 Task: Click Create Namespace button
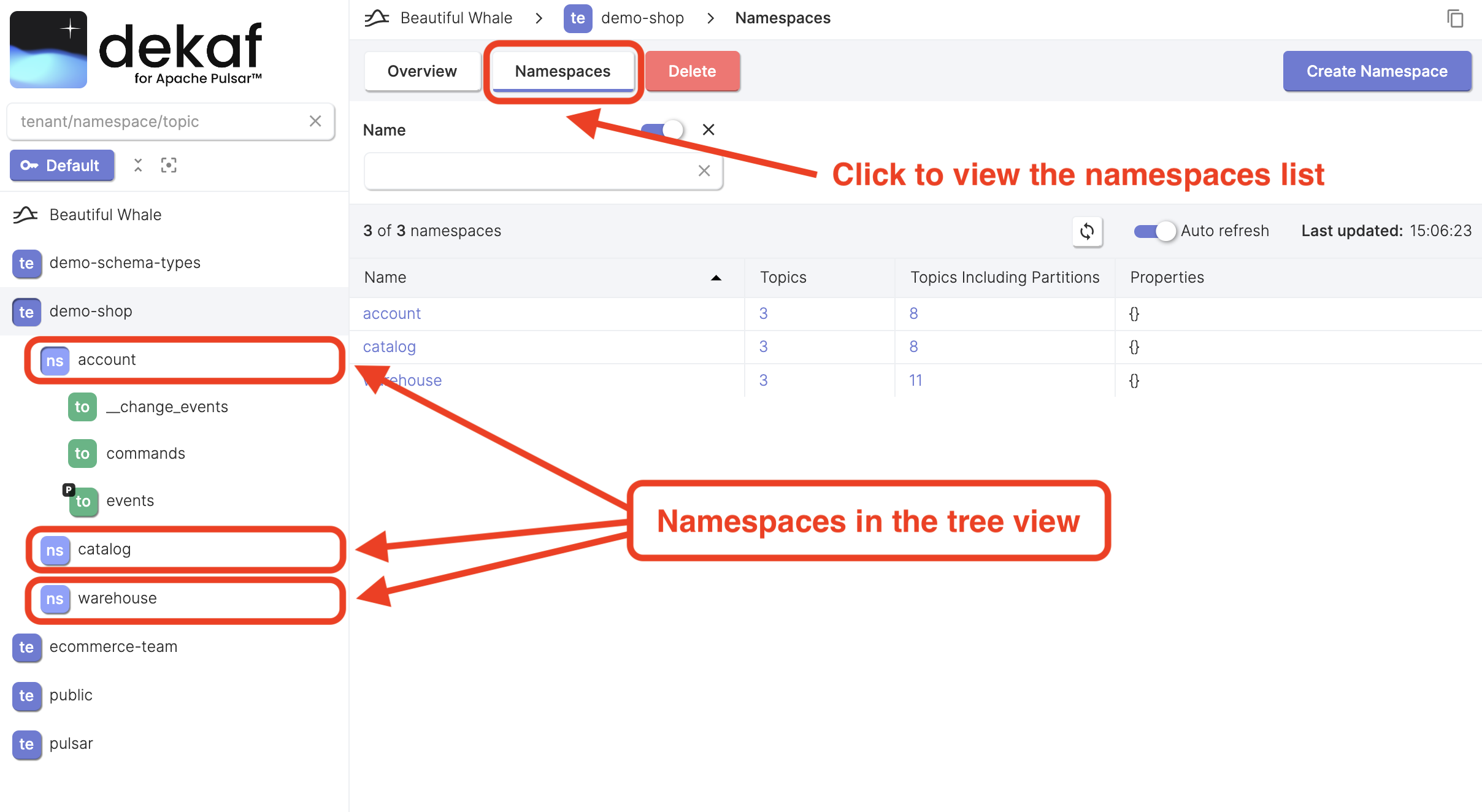(1376, 71)
